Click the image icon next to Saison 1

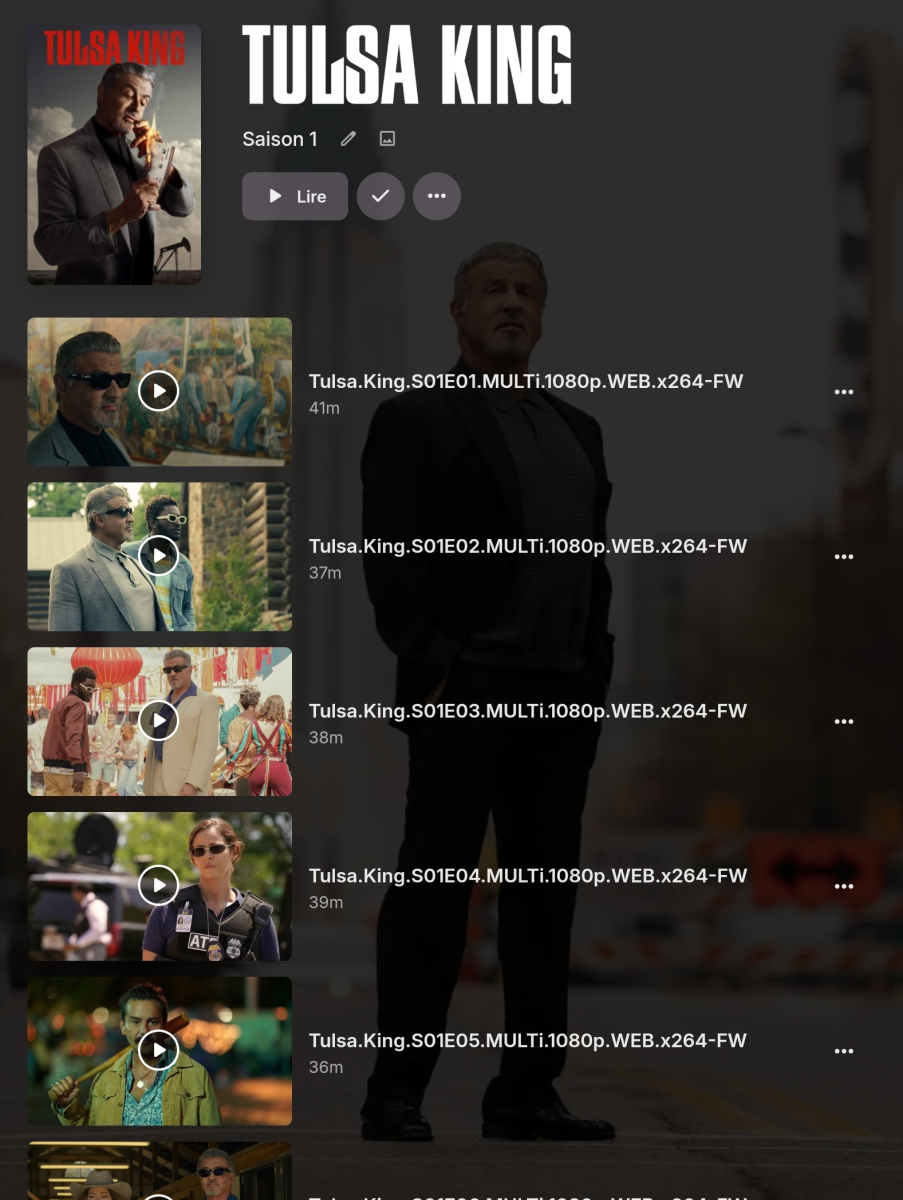tap(388, 139)
